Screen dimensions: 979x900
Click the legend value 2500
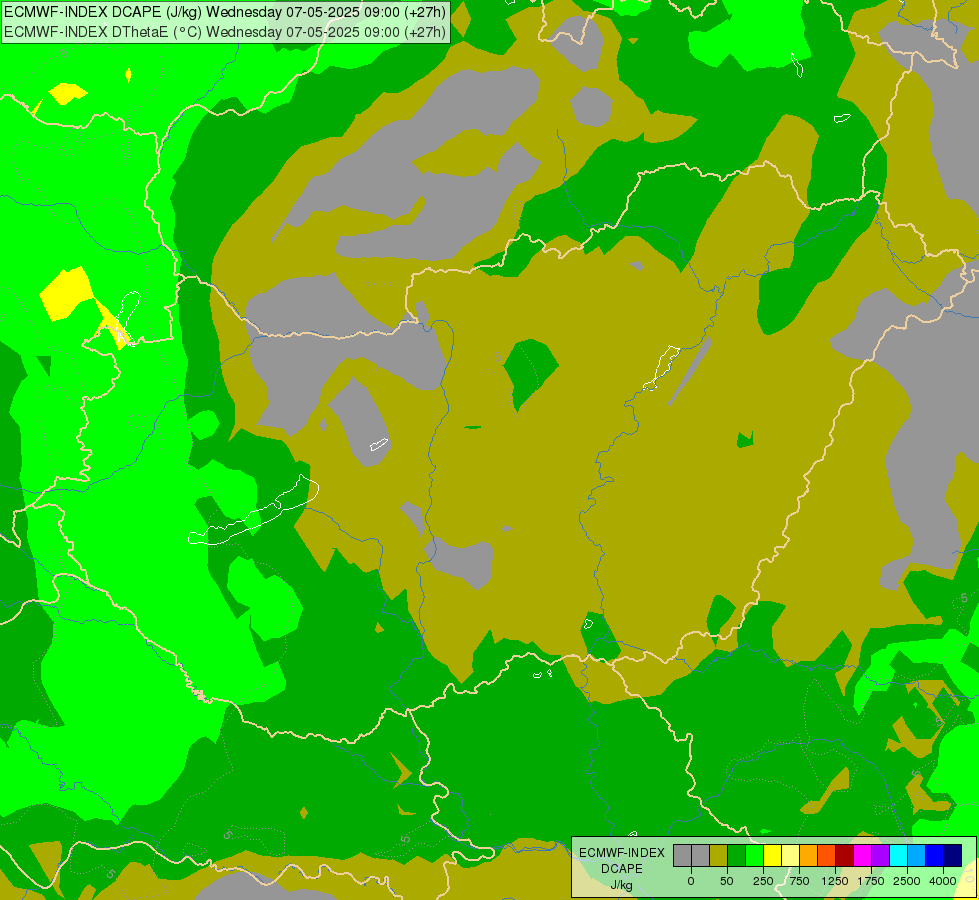907,881
